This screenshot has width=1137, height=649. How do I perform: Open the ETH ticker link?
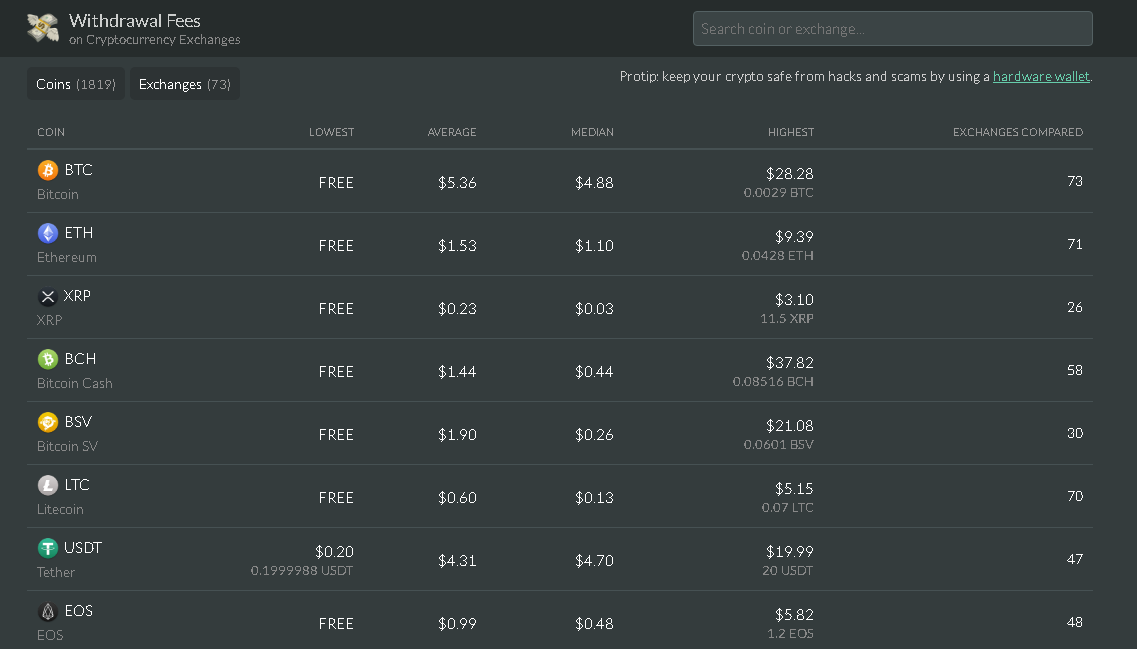[x=78, y=233]
